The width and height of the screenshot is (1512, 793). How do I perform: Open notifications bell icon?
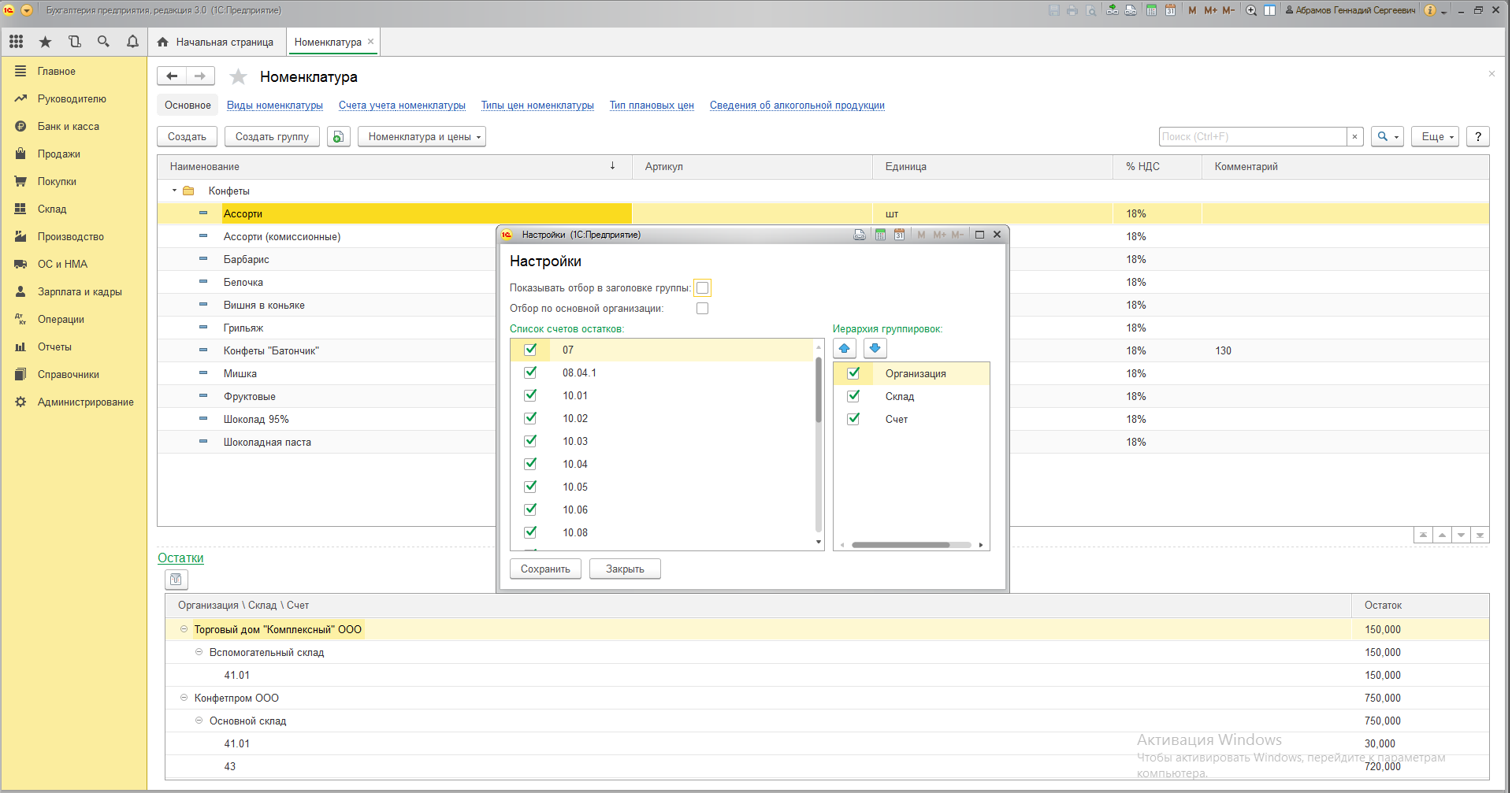(132, 42)
